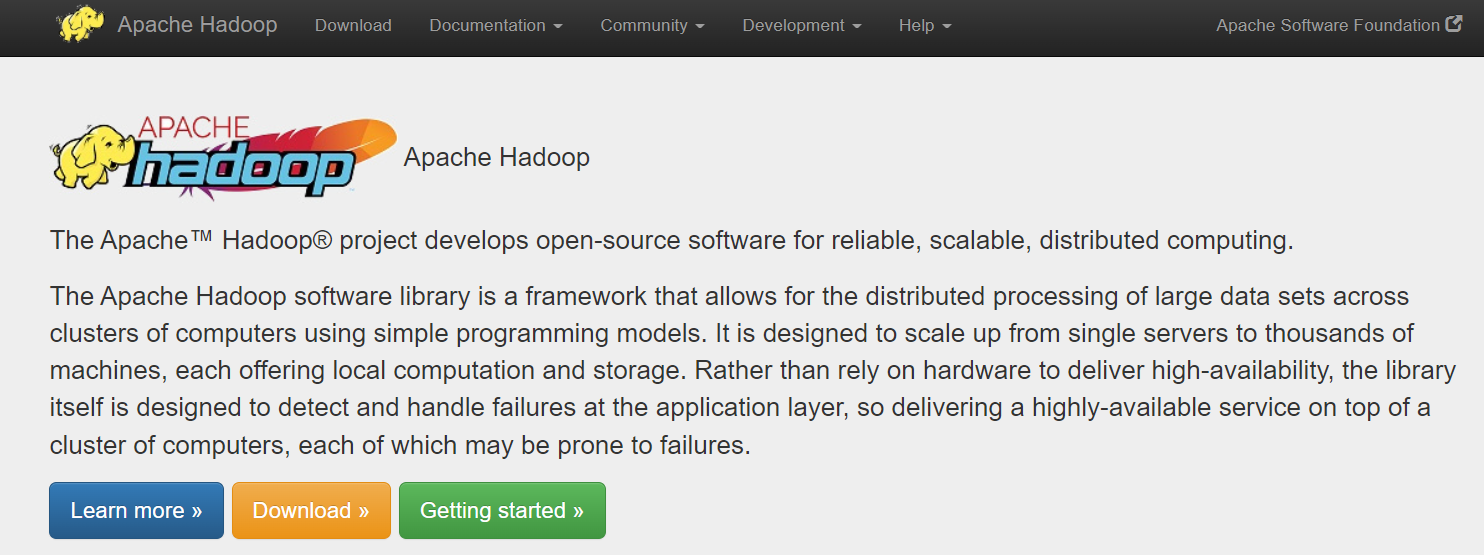Click the blue Learn more button
The image size is (1484, 555).
tap(136, 510)
